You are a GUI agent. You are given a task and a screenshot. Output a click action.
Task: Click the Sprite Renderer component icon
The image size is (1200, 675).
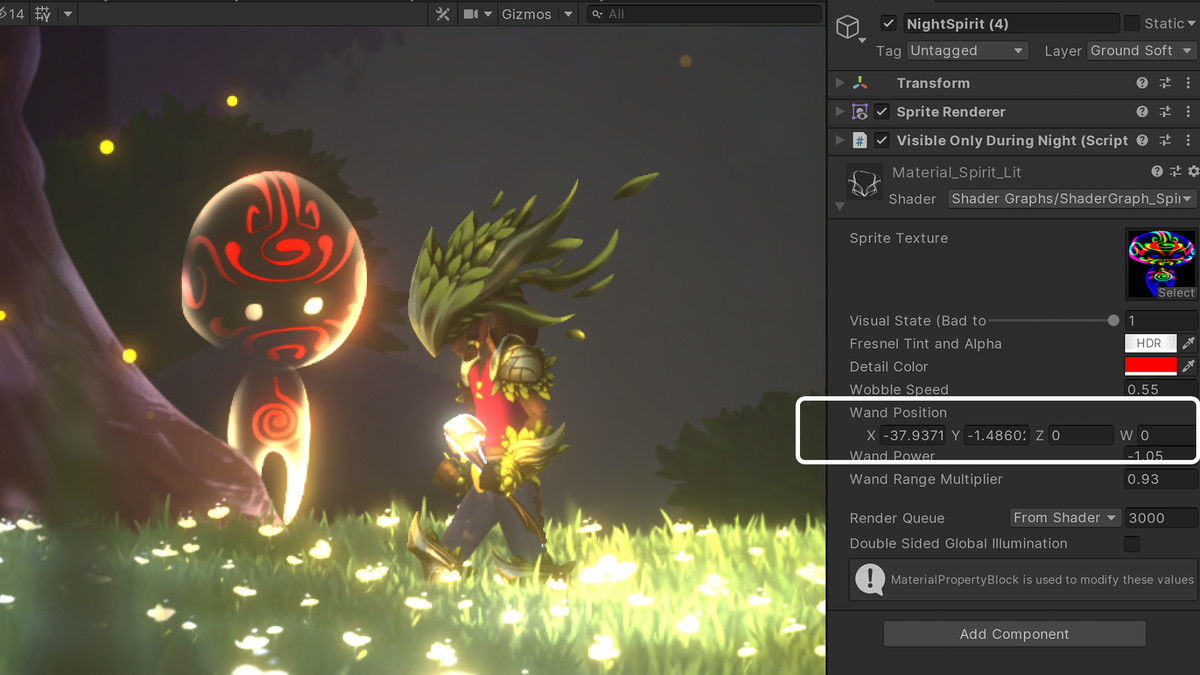860,112
